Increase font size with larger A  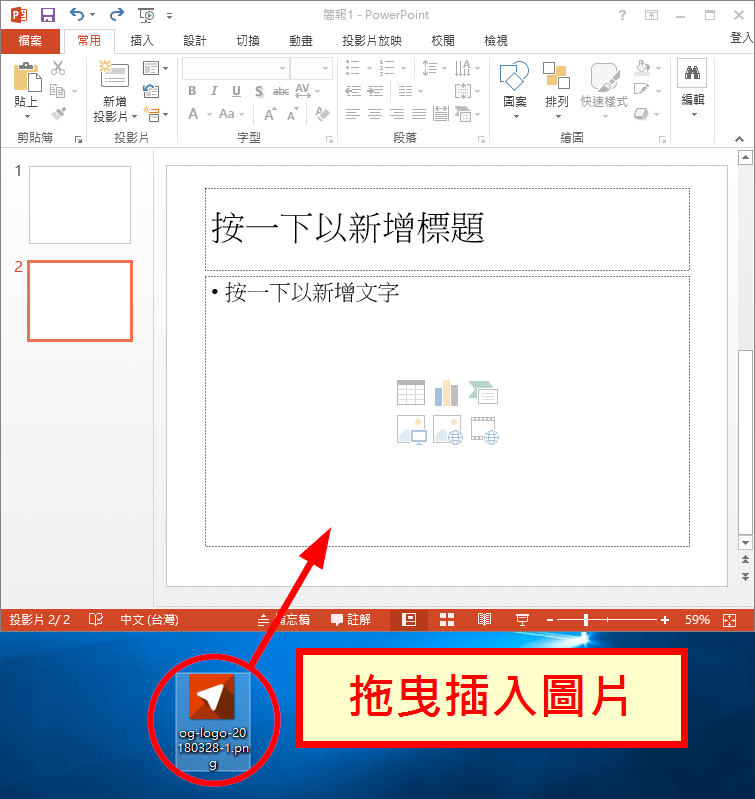point(270,114)
